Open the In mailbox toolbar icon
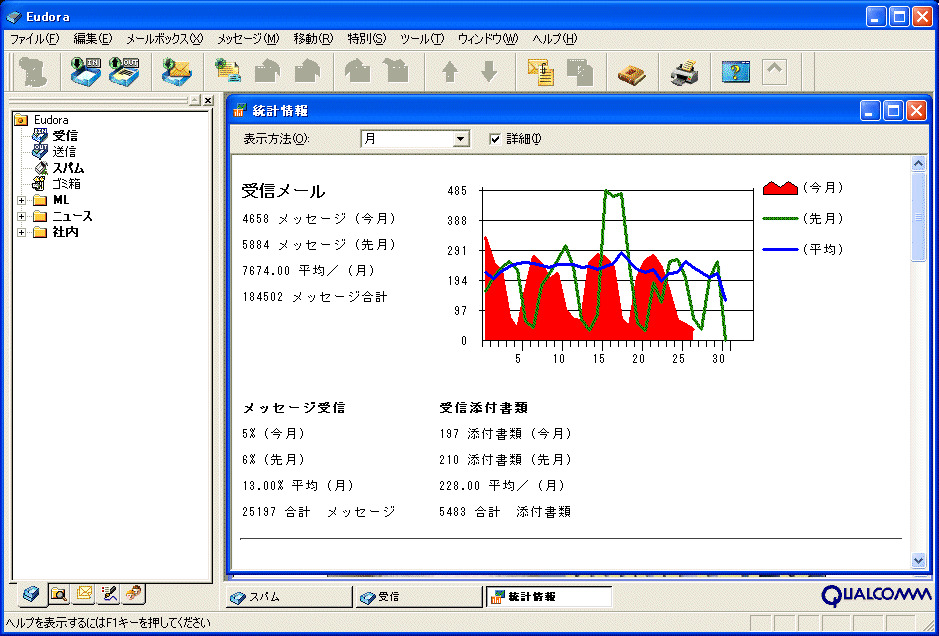The image size is (939, 636). (84, 72)
